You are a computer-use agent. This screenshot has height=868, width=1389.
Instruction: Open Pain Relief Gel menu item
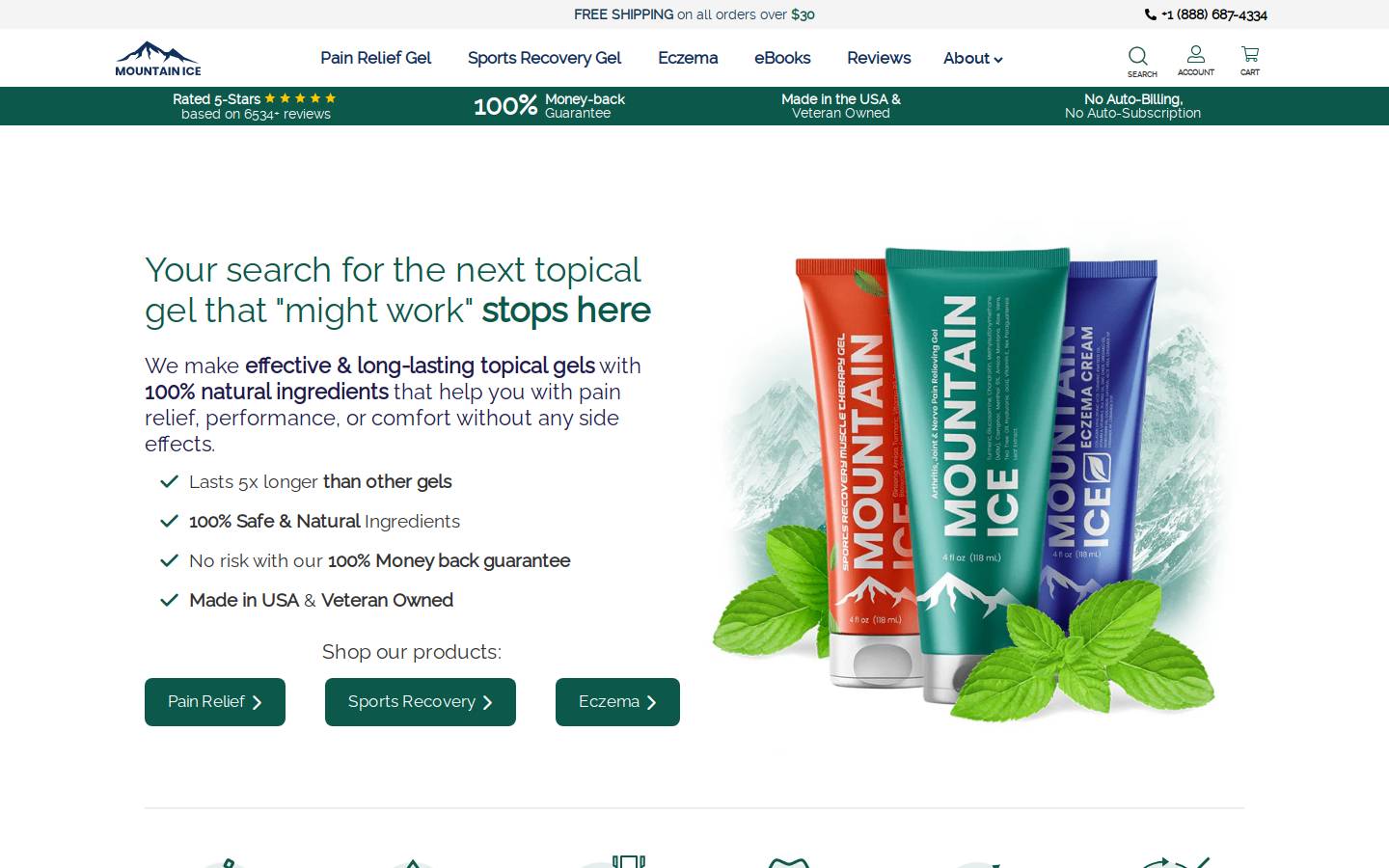[x=375, y=58]
